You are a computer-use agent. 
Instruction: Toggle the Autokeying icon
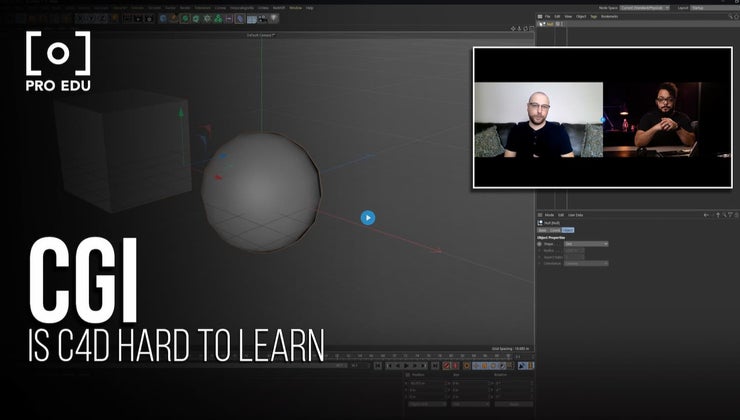[x=455, y=366]
